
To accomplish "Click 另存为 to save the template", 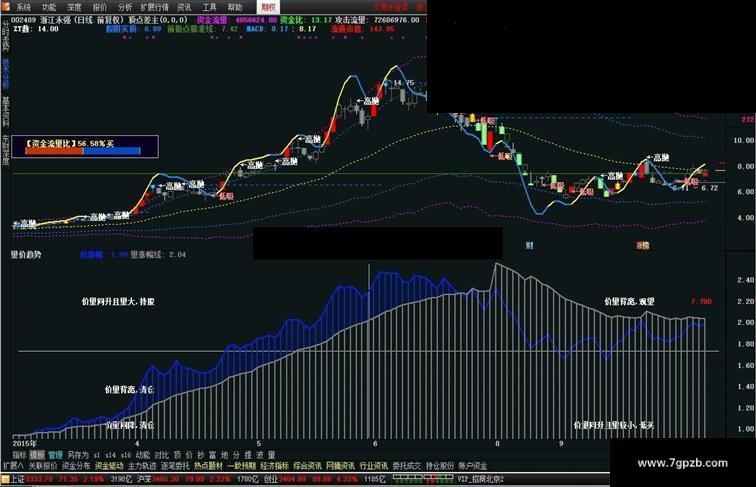I will pyautogui.click(x=78, y=455).
